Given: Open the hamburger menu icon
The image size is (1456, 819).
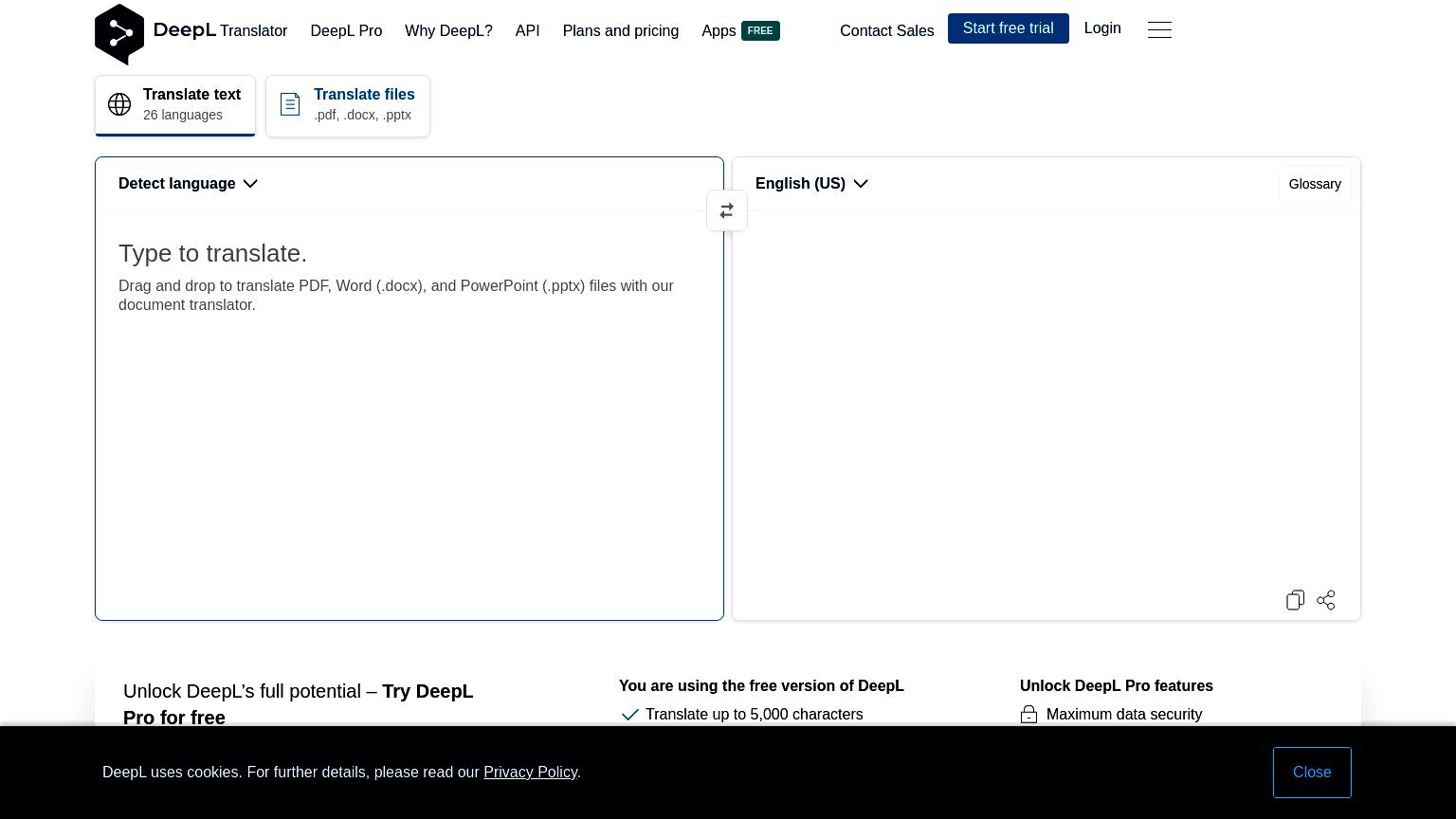Looking at the screenshot, I should point(1159,30).
